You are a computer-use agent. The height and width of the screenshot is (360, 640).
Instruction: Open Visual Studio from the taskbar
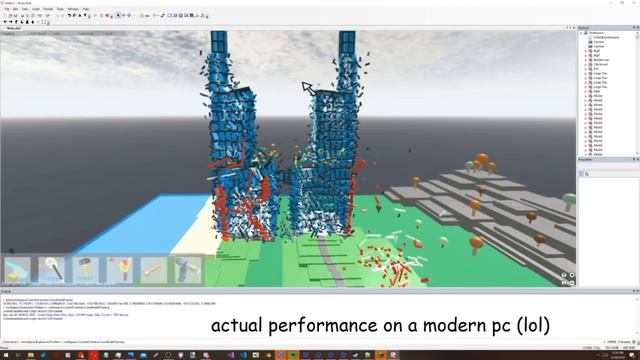[231, 355]
